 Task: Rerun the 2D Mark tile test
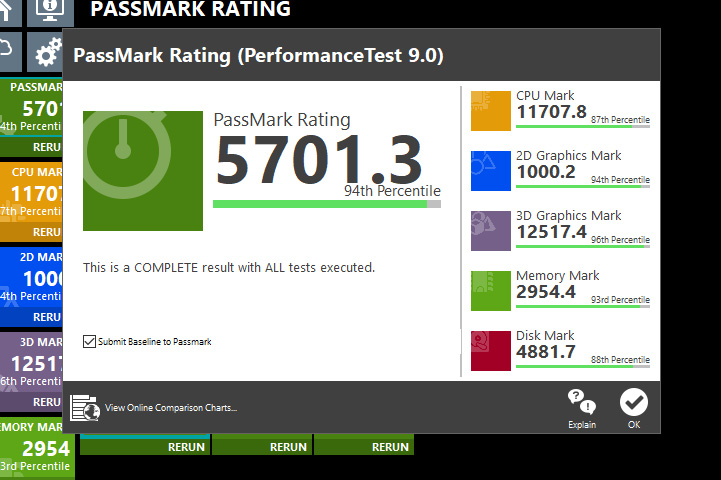point(31,317)
